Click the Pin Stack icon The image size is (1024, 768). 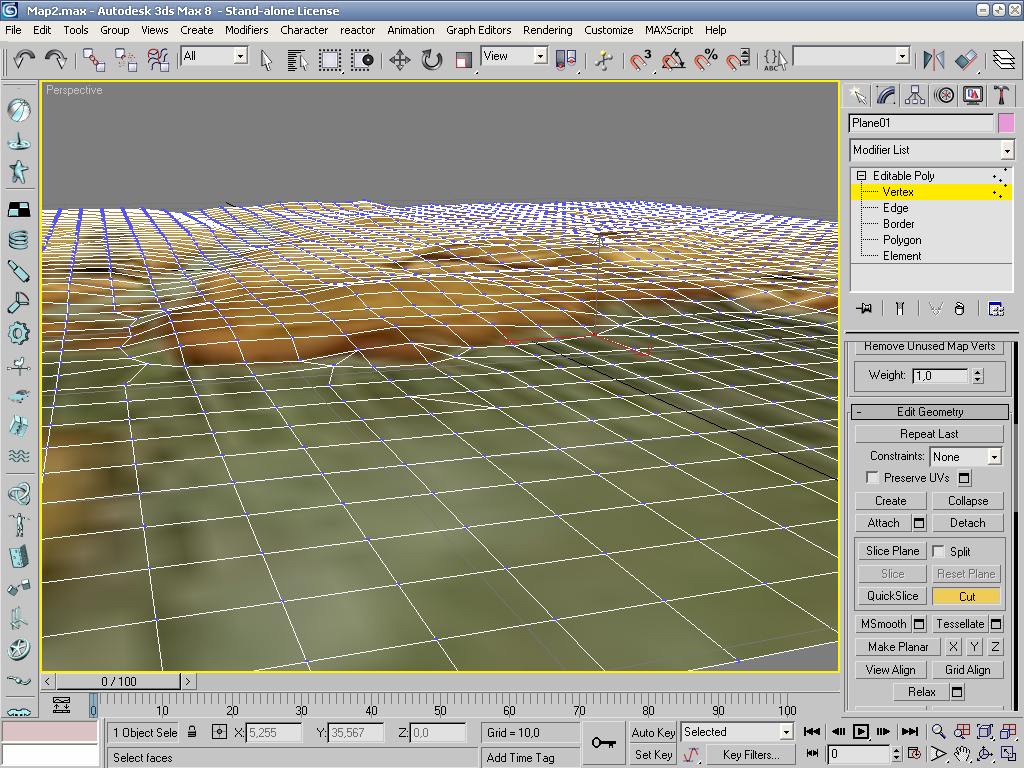pyautogui.click(x=864, y=308)
